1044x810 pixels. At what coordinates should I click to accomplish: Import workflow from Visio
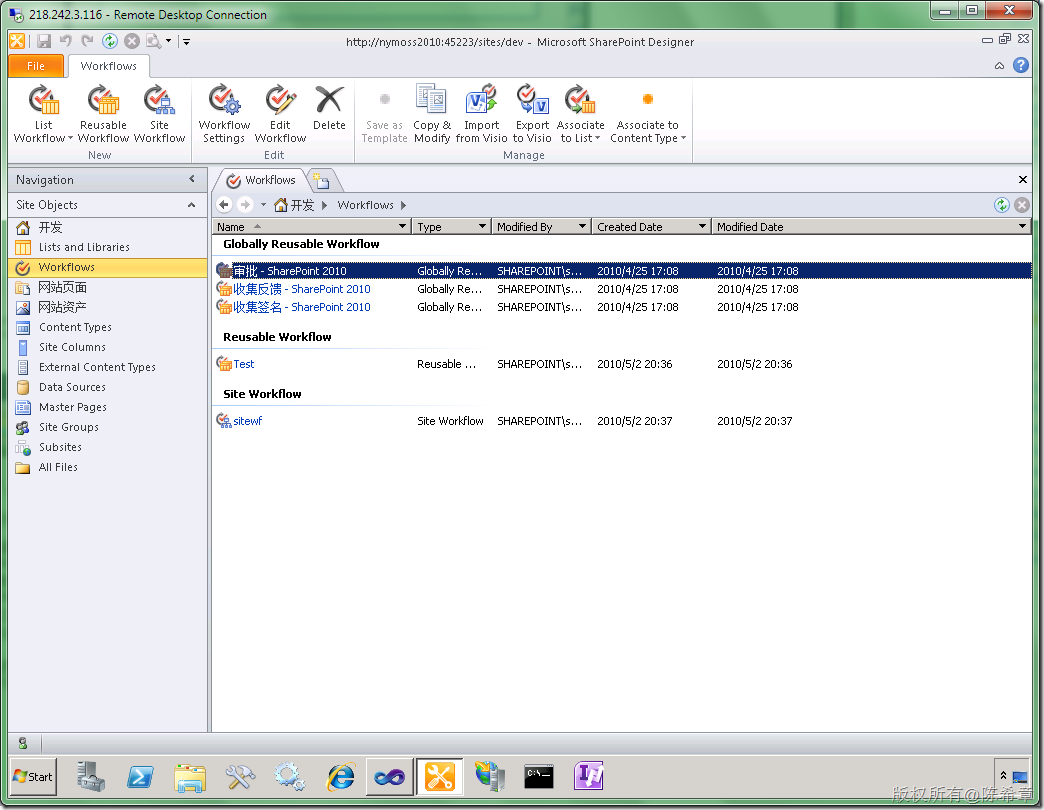click(481, 113)
